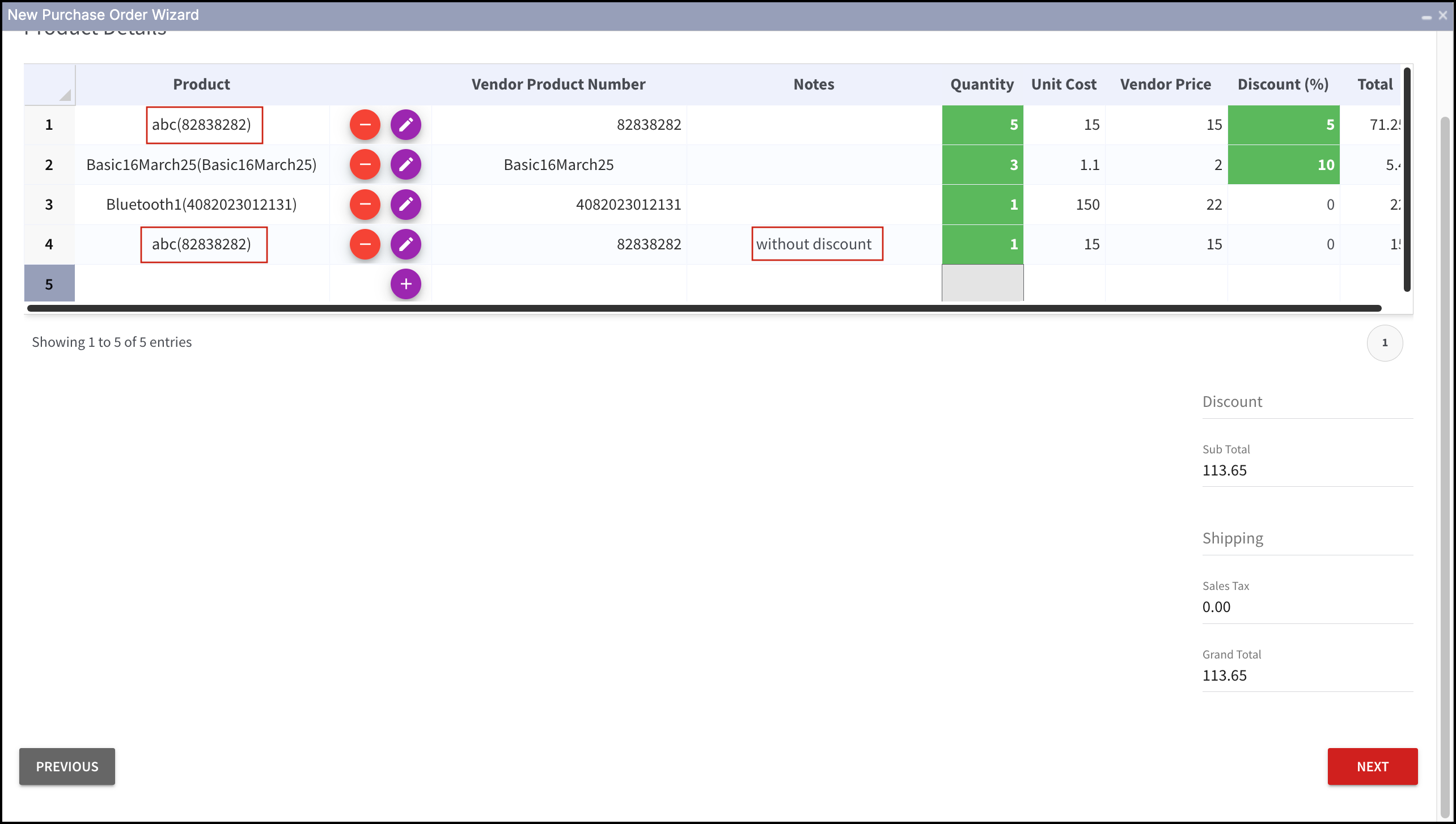Click Quantity column header

983,84
